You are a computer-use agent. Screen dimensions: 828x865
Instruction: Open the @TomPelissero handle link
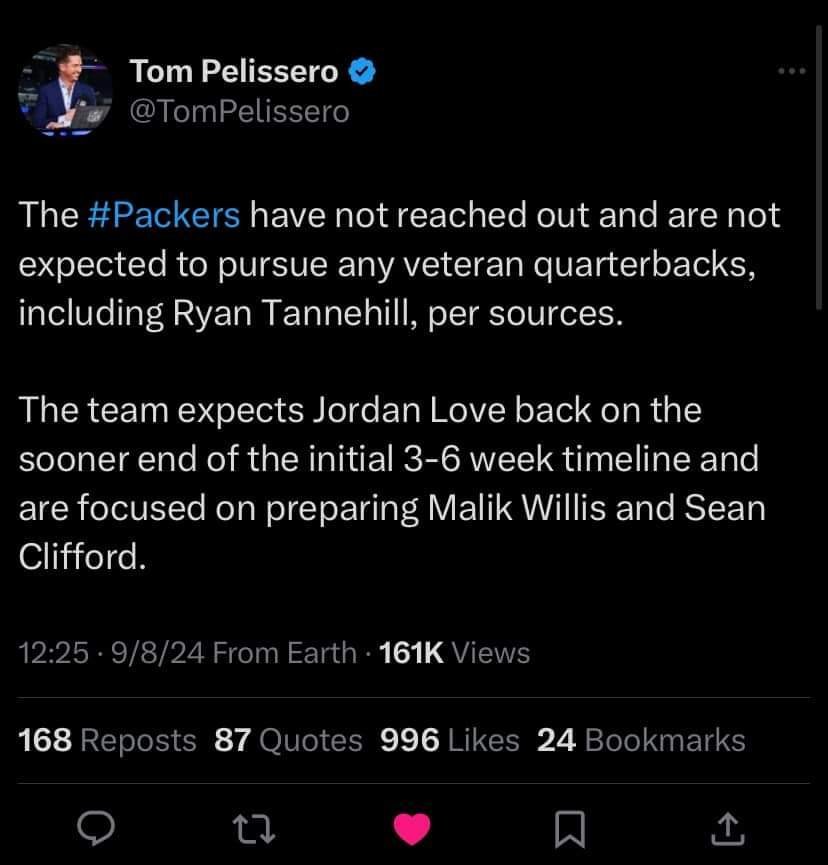240,111
